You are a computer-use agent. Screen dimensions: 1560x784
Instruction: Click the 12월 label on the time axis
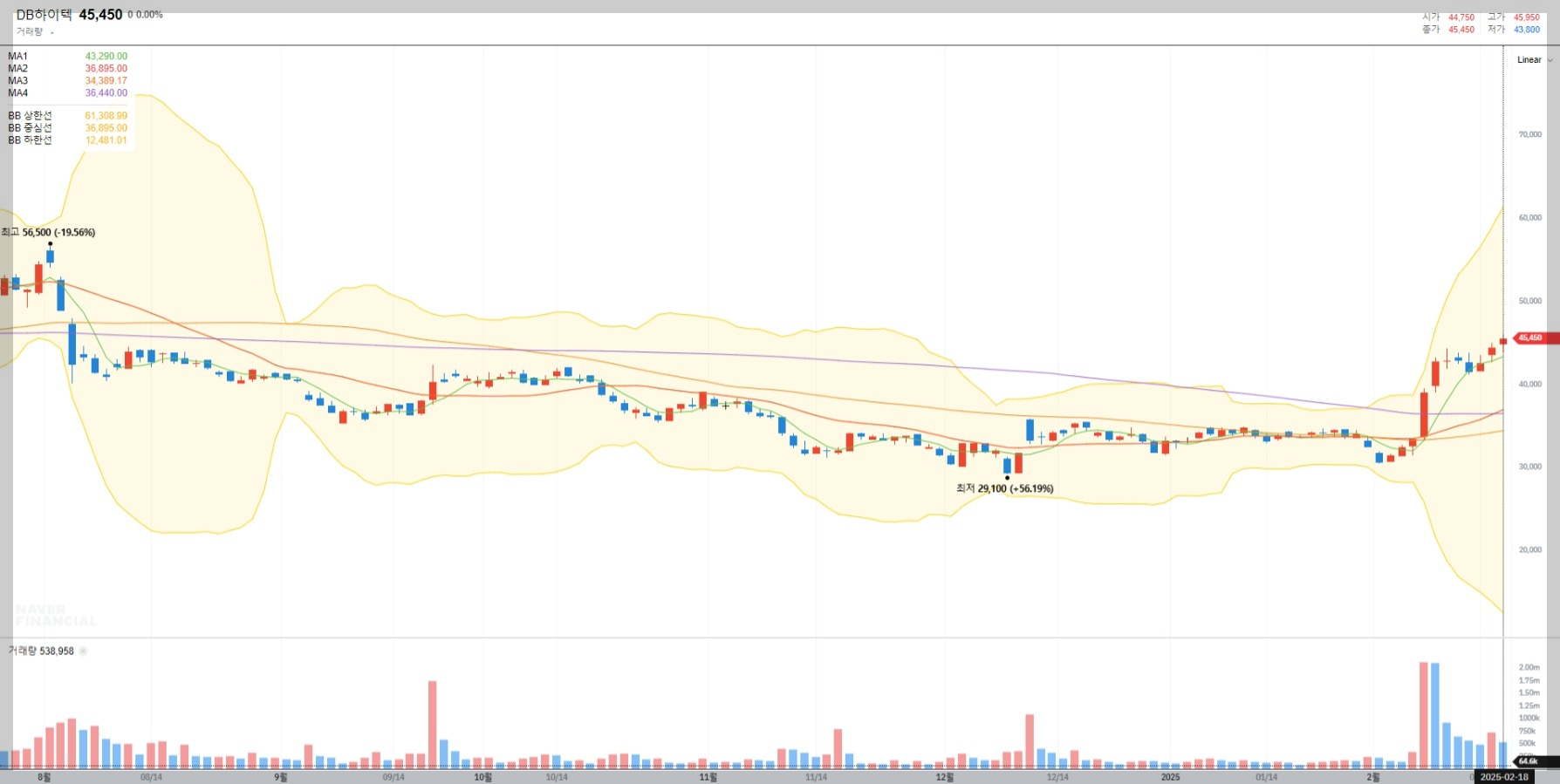pos(944,777)
